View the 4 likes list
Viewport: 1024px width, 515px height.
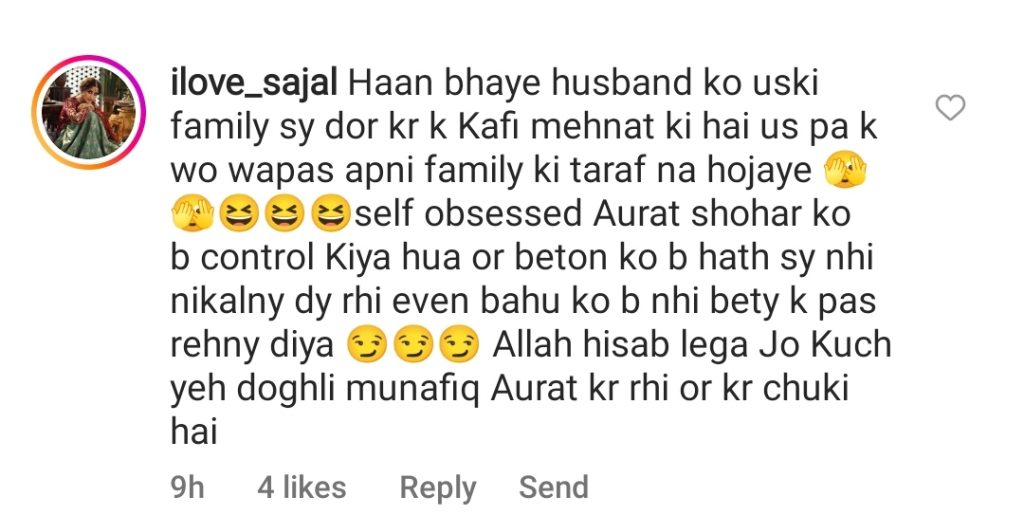tap(301, 488)
